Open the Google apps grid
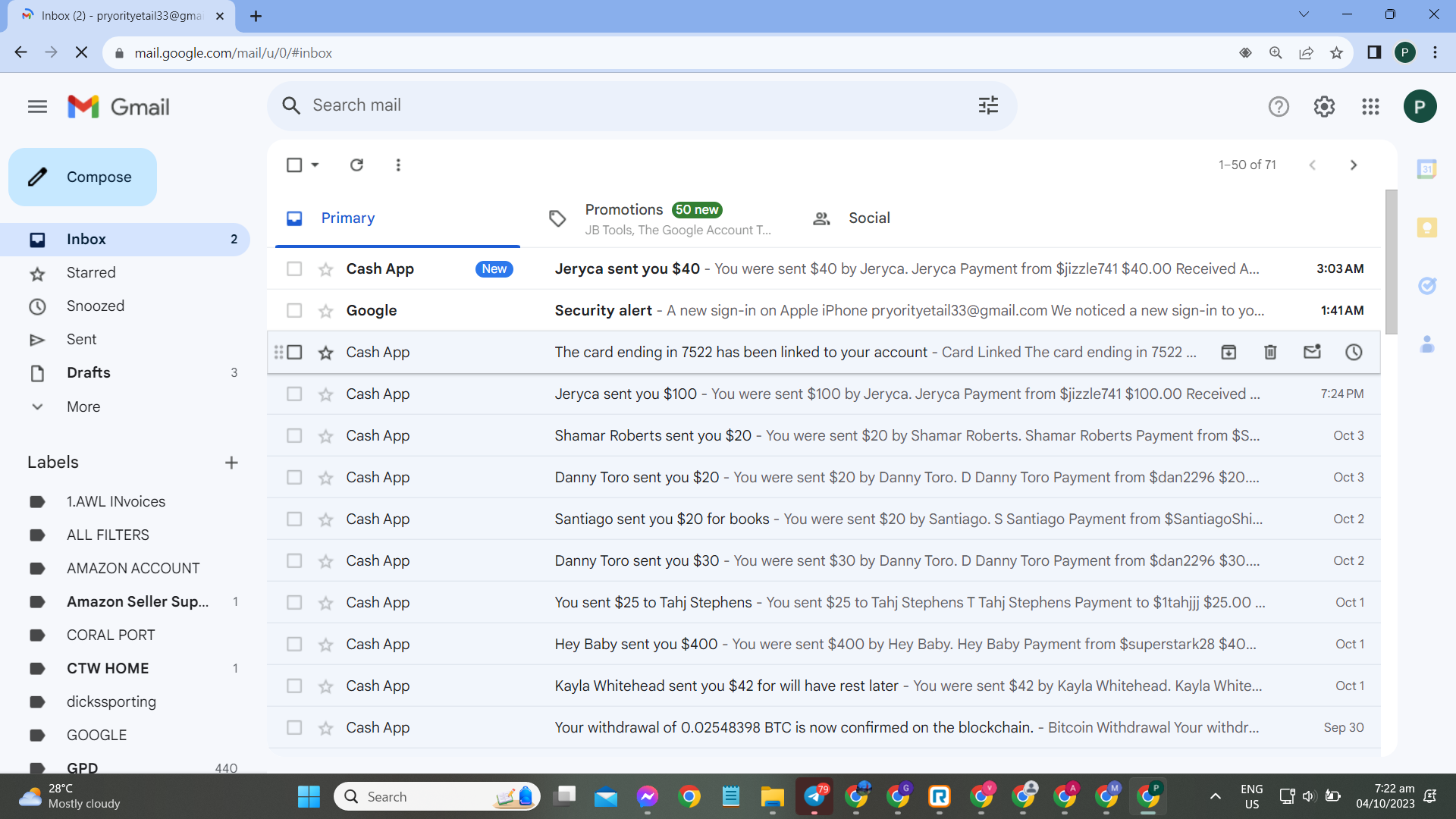1456x819 pixels. click(x=1370, y=107)
